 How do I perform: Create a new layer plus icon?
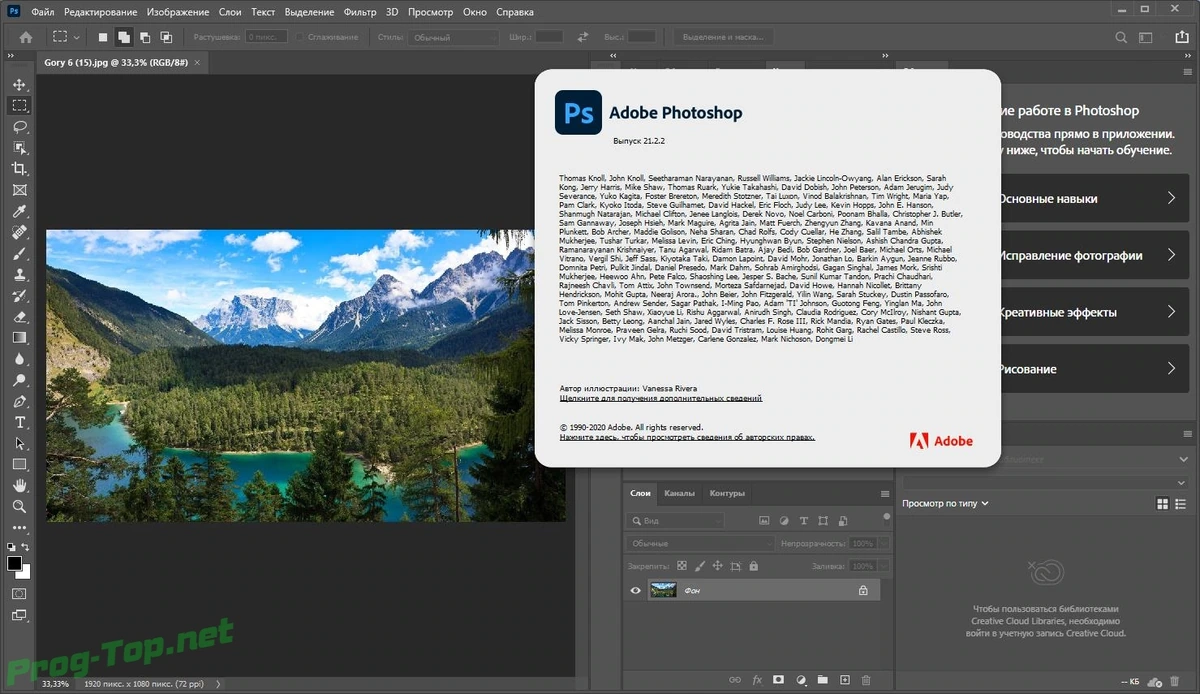pos(844,681)
